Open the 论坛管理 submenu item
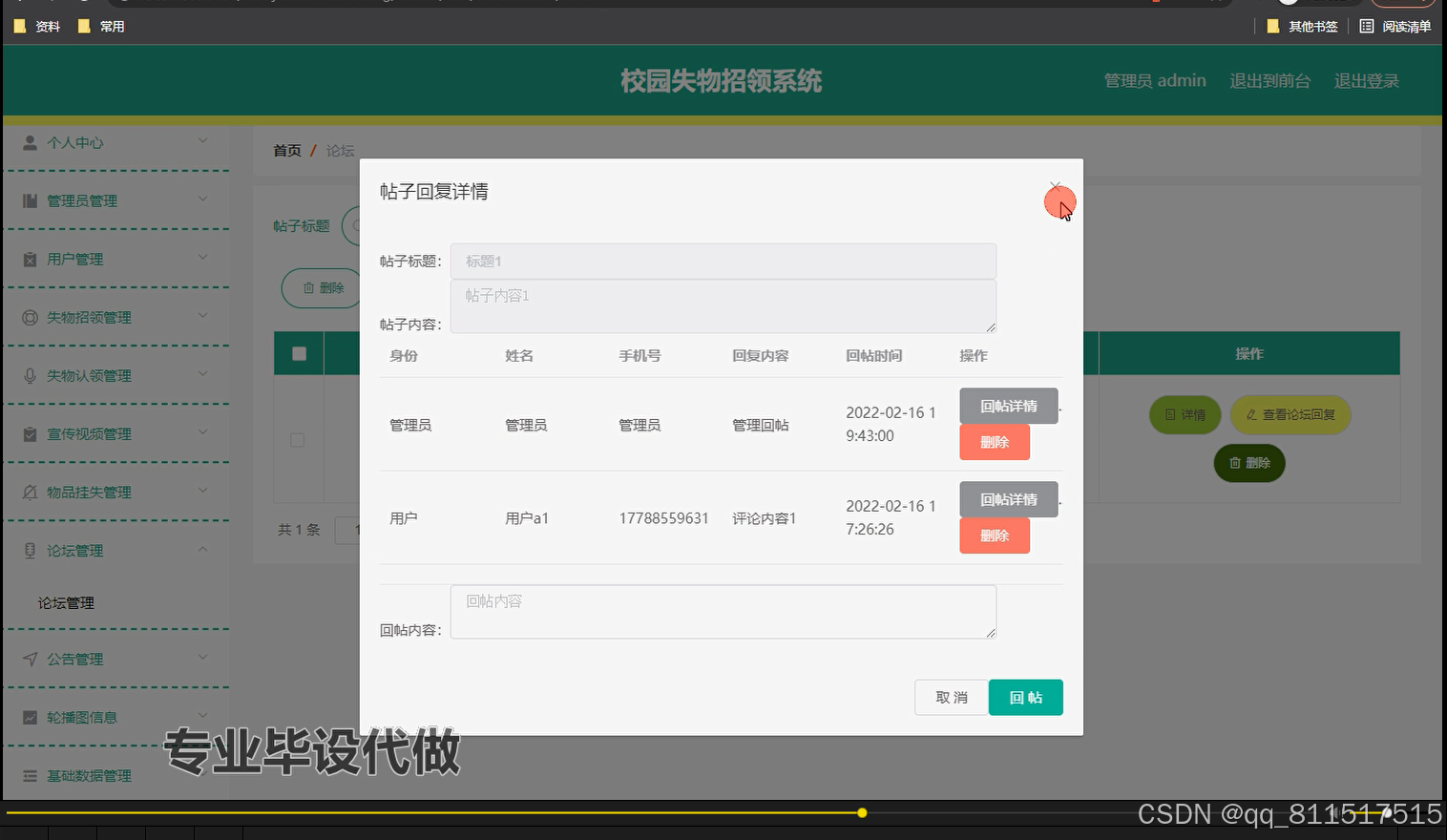 [66, 603]
